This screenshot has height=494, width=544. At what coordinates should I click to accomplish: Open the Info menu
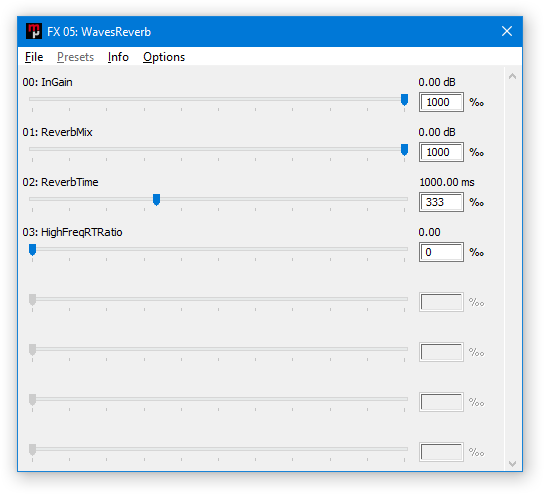(118, 57)
